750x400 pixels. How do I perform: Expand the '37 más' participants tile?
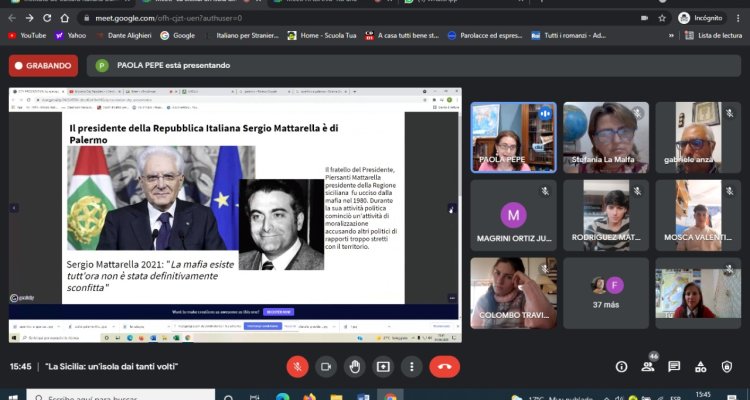point(606,293)
